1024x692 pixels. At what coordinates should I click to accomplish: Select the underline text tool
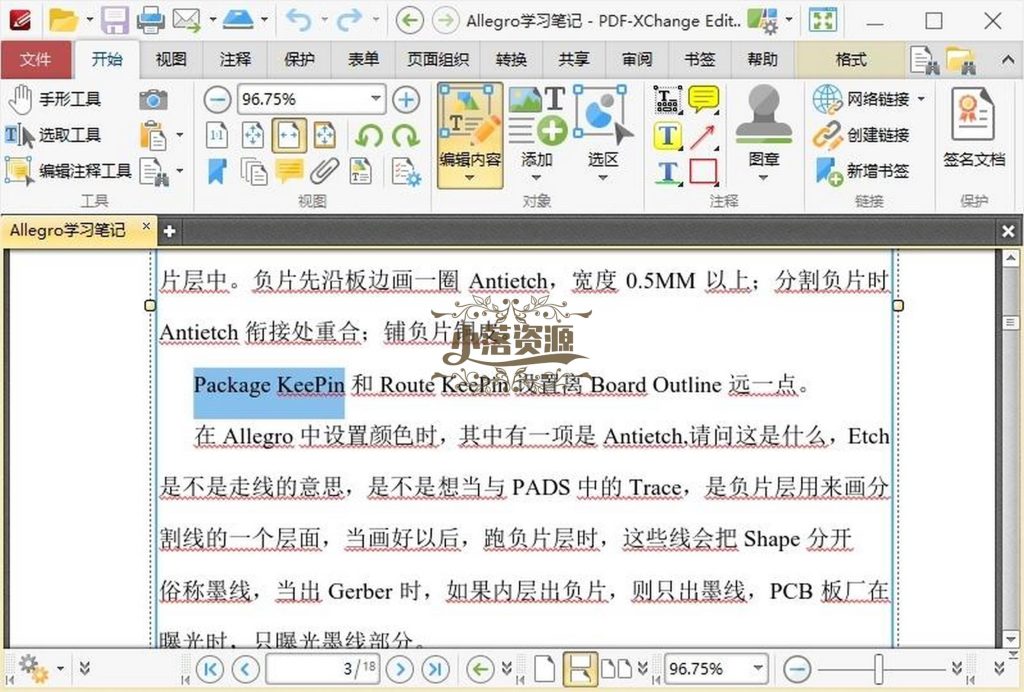pos(667,172)
